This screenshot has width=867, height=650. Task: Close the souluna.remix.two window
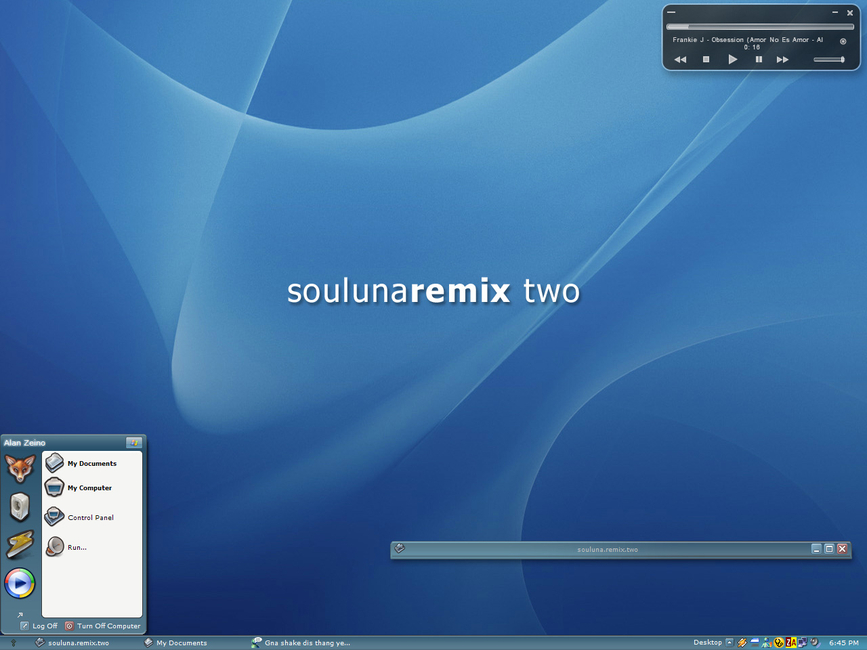click(842, 549)
